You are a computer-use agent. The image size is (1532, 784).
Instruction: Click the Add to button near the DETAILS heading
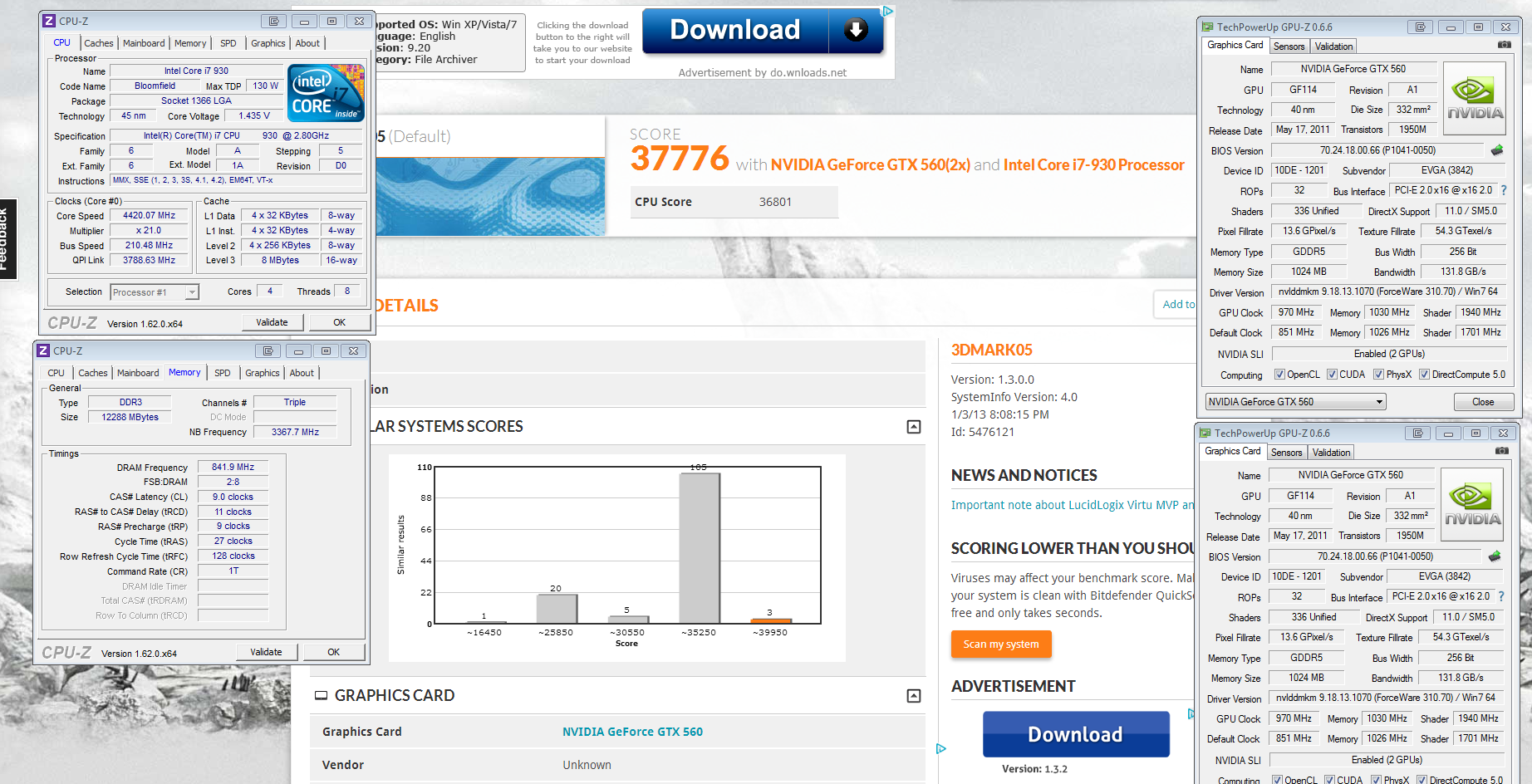click(x=1174, y=305)
